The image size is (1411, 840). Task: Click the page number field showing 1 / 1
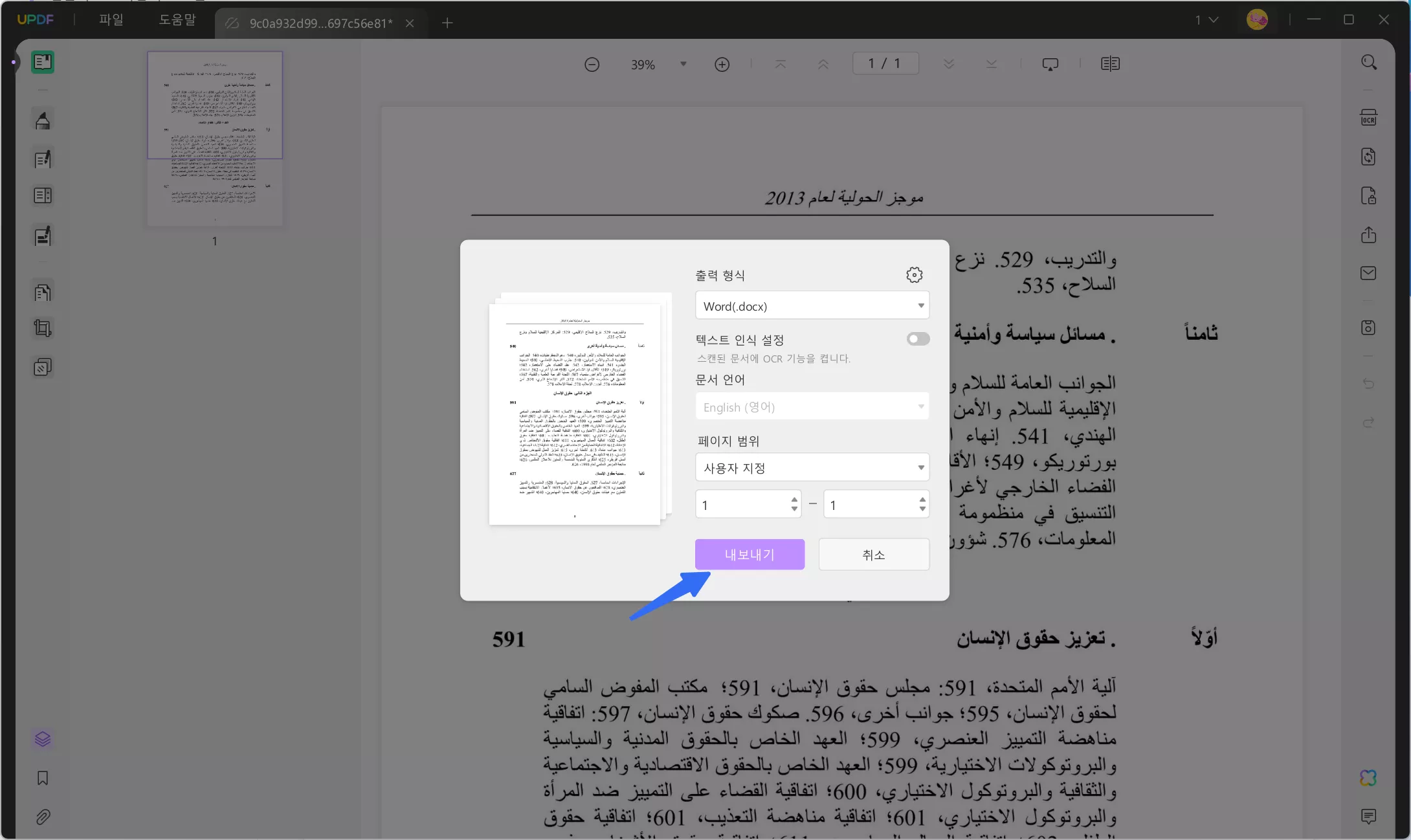pos(885,63)
